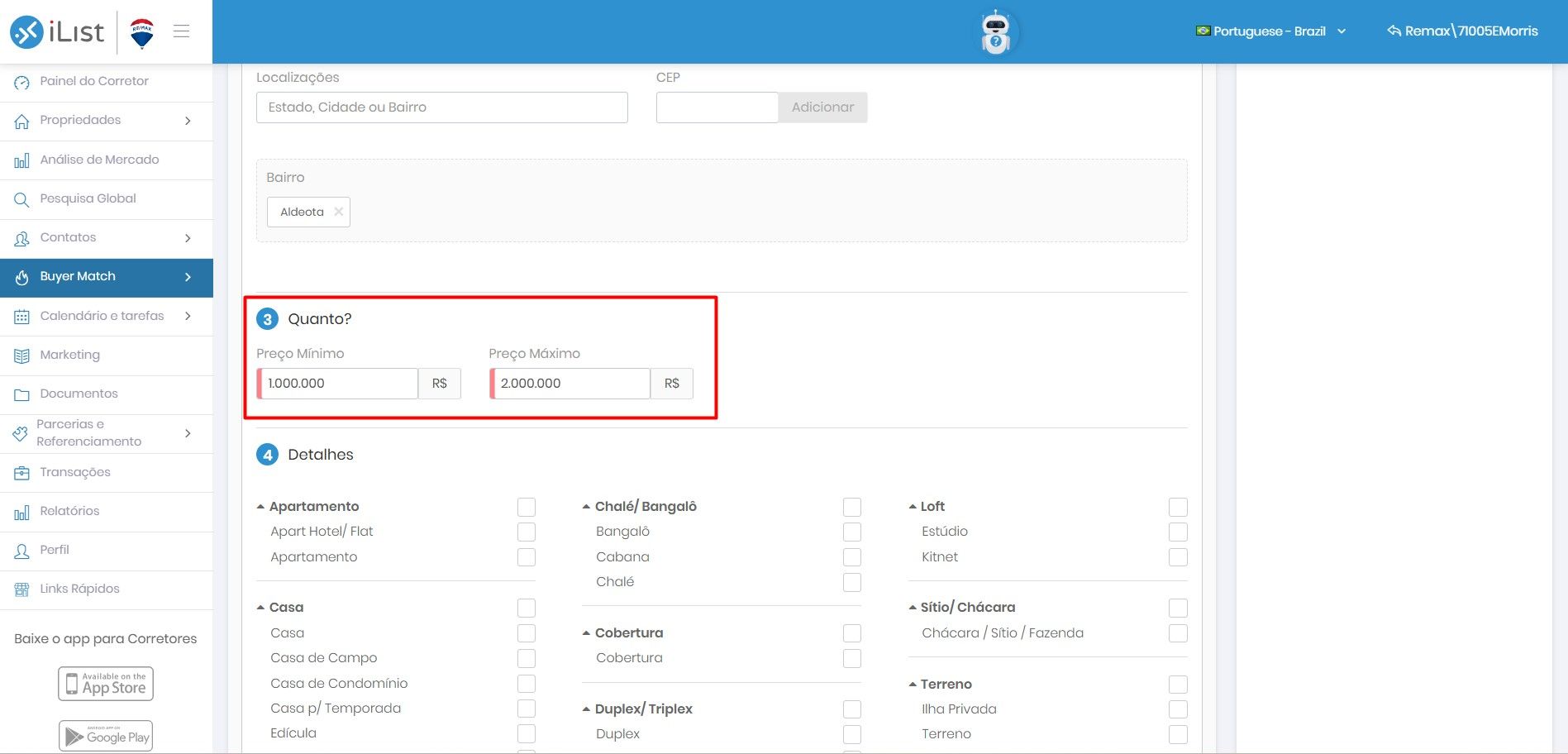Collapse the Sítio/ Chácara group
Viewport: 1568px width, 754px height.
(x=913, y=608)
